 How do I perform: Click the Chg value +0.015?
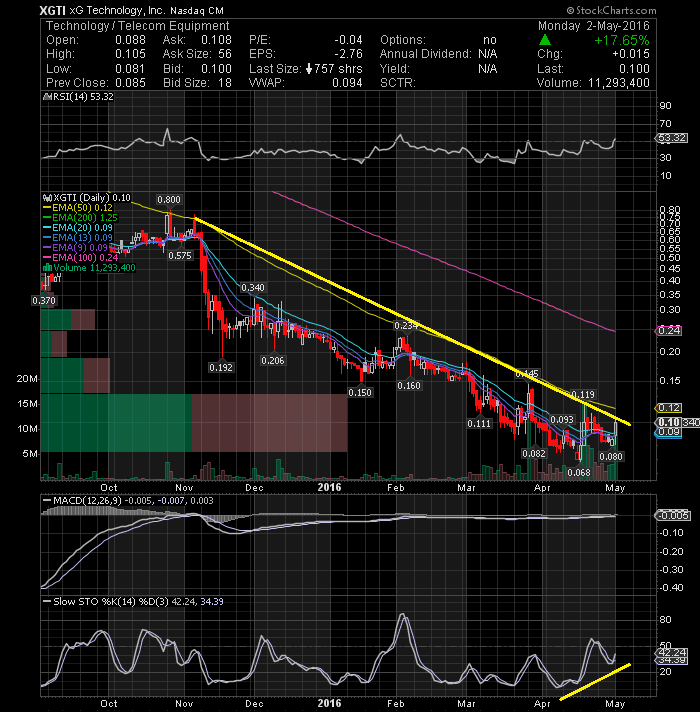[x=631, y=54]
